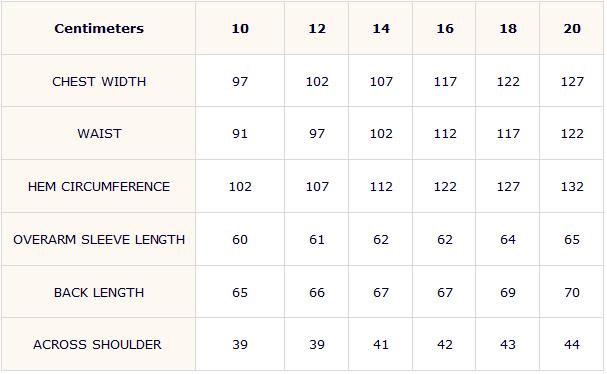
Task: Select the size 10 column header
Action: (x=240, y=28)
